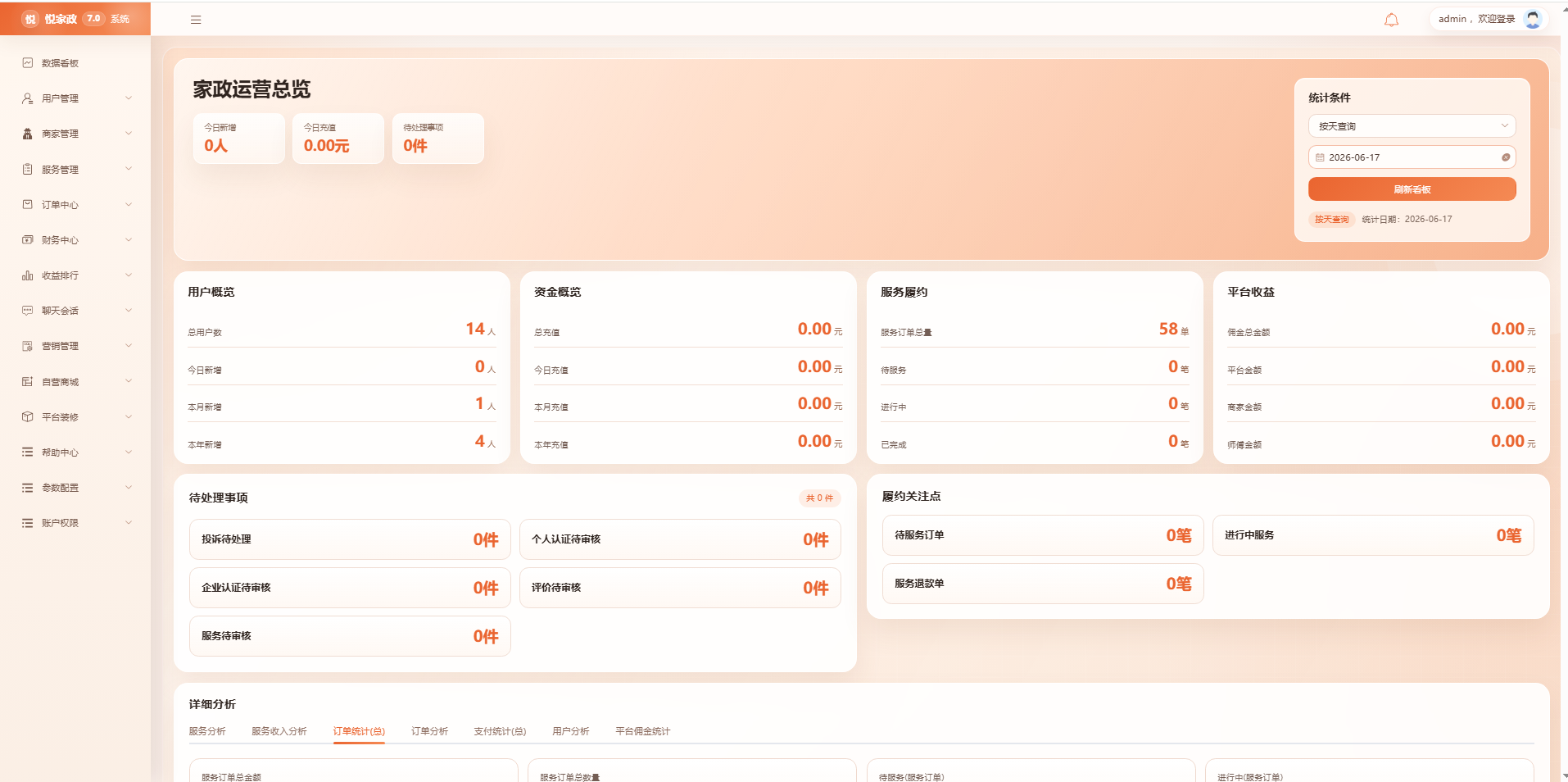Open the admin user avatar

[1533, 19]
